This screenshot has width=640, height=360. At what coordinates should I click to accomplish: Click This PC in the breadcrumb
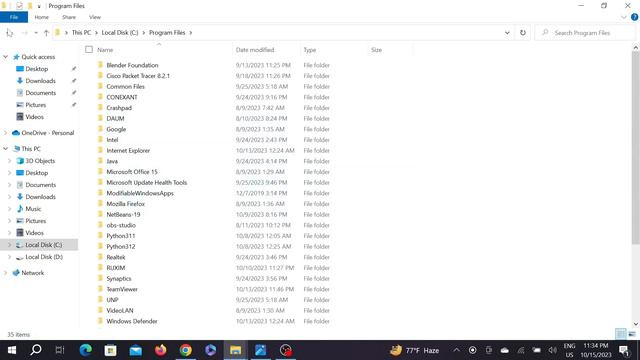pos(81,33)
